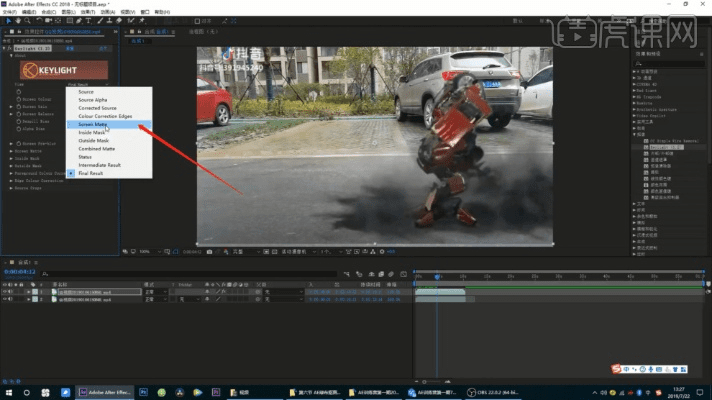Choose Screen Matte in view list
This screenshot has width=712, height=400.
coord(93,125)
